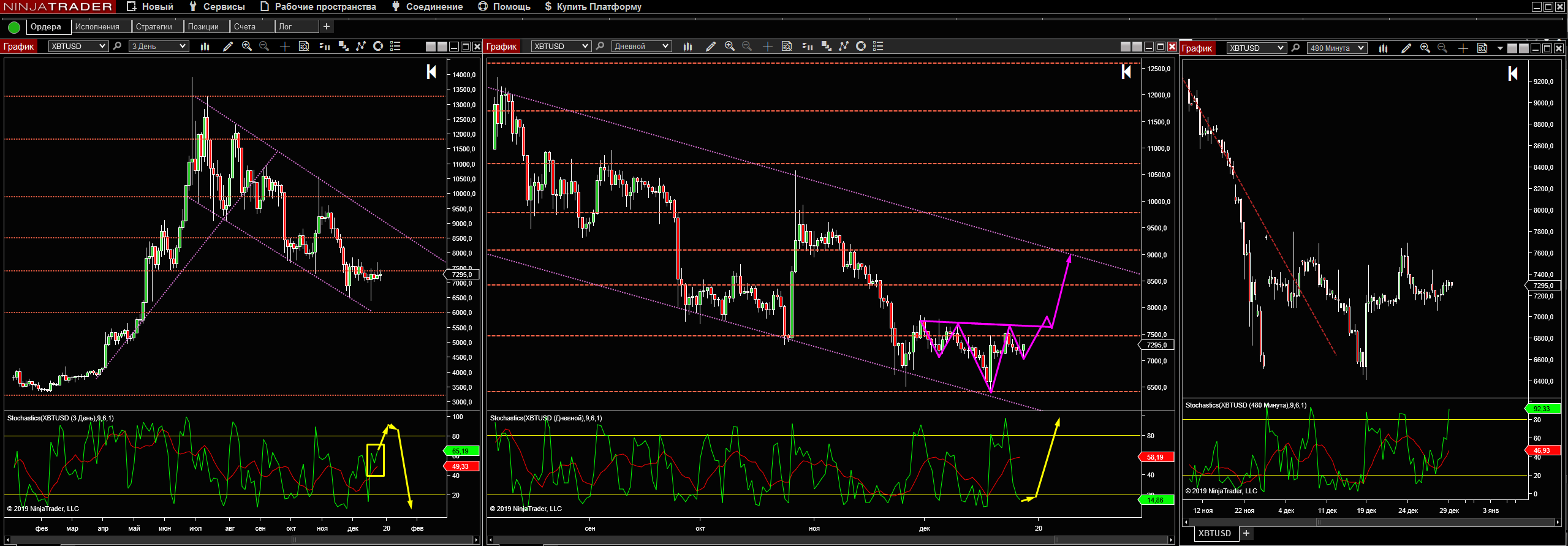
Task: Open Data Box in 3 День chart
Action: coord(304,47)
